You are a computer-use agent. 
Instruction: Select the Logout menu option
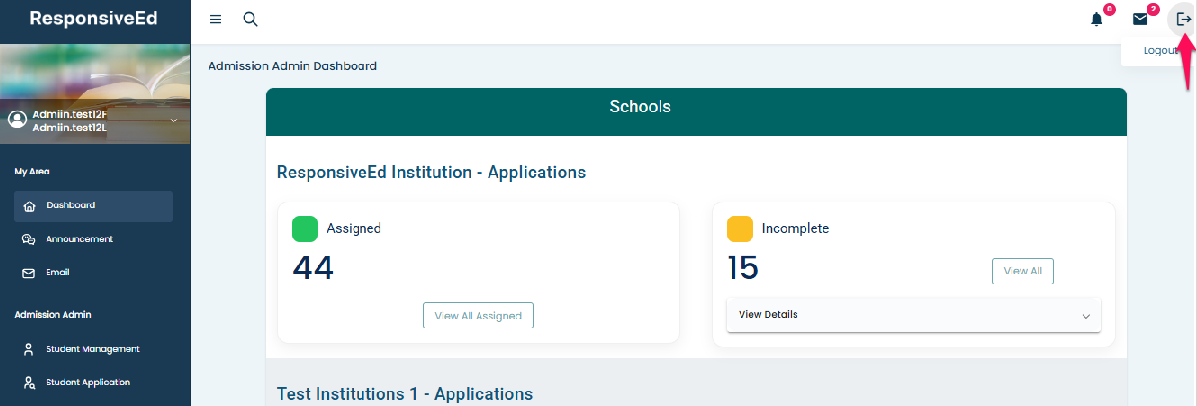click(1160, 50)
